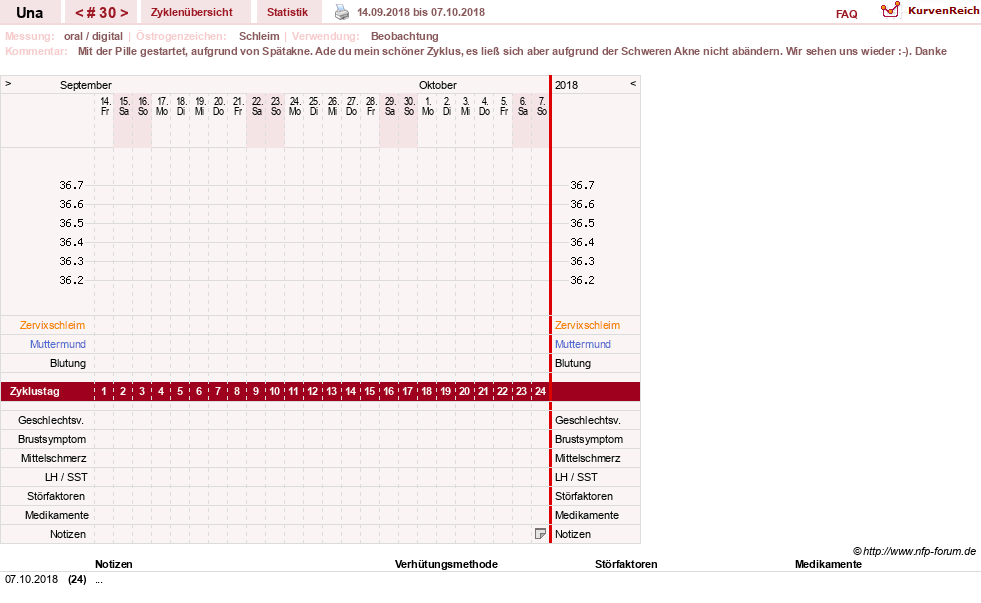Click the Una user name tab
The width and height of the screenshot is (981, 603).
[x=29, y=13]
